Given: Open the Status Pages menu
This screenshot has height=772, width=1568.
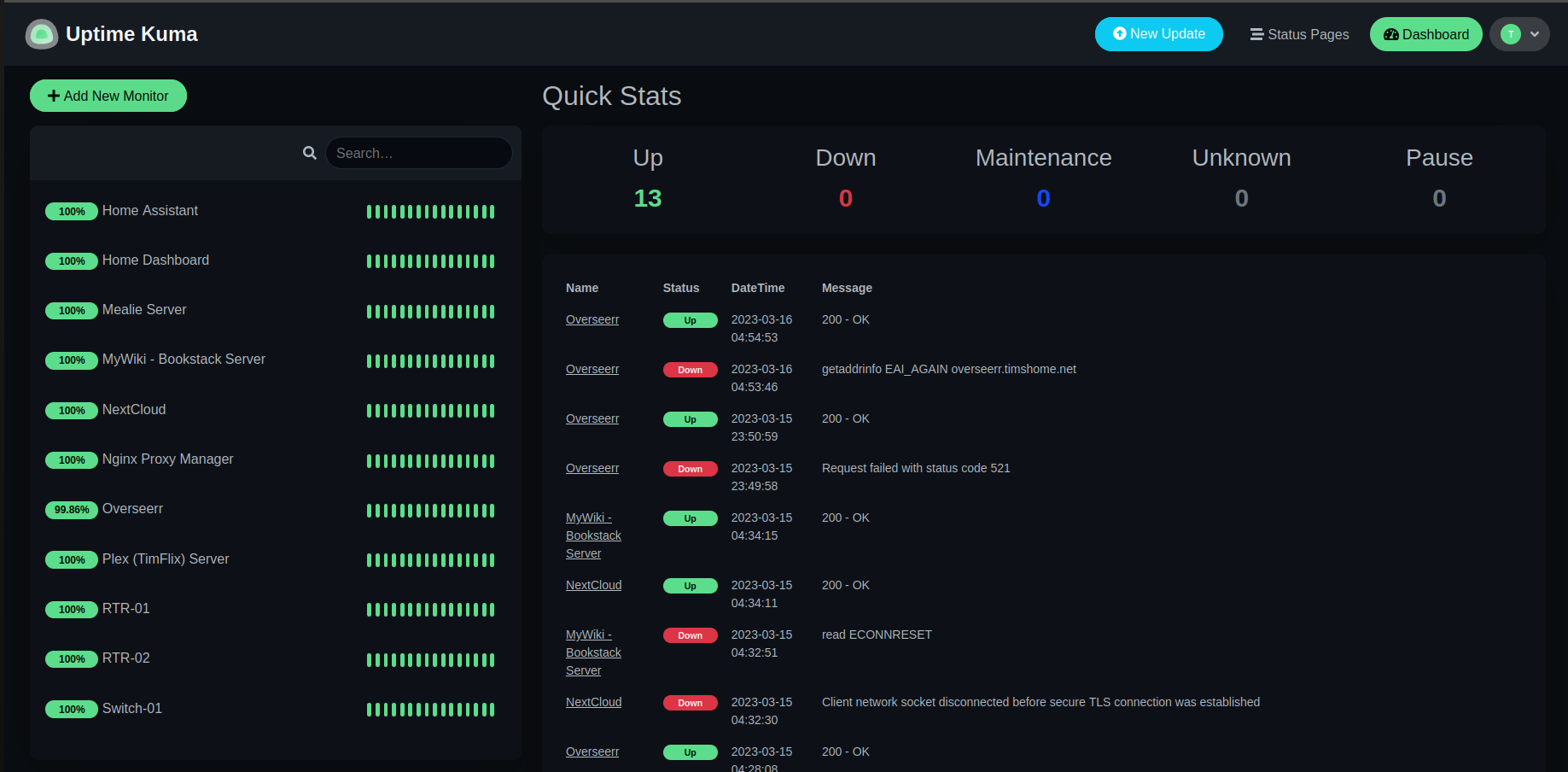Looking at the screenshot, I should coord(1299,34).
